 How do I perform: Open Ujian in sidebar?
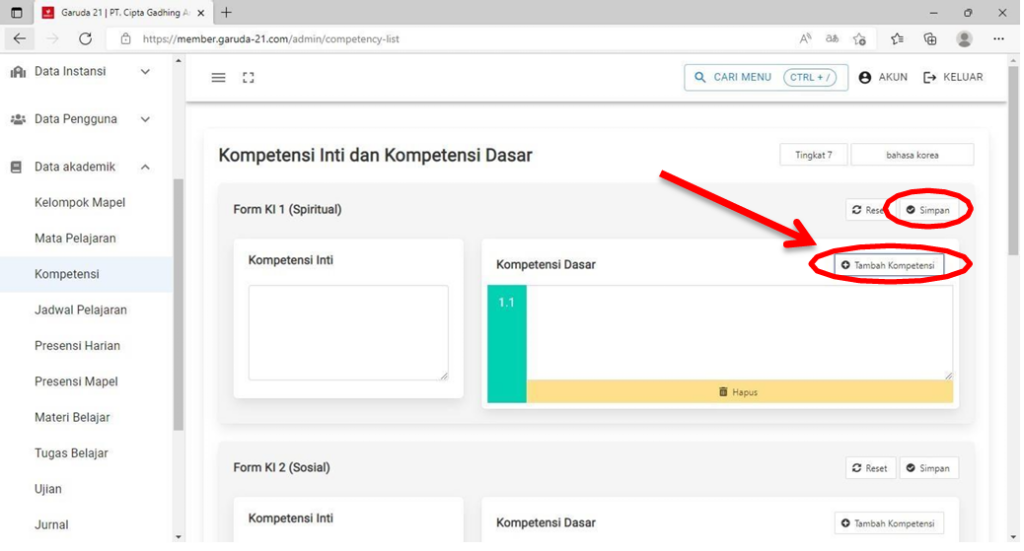48,489
